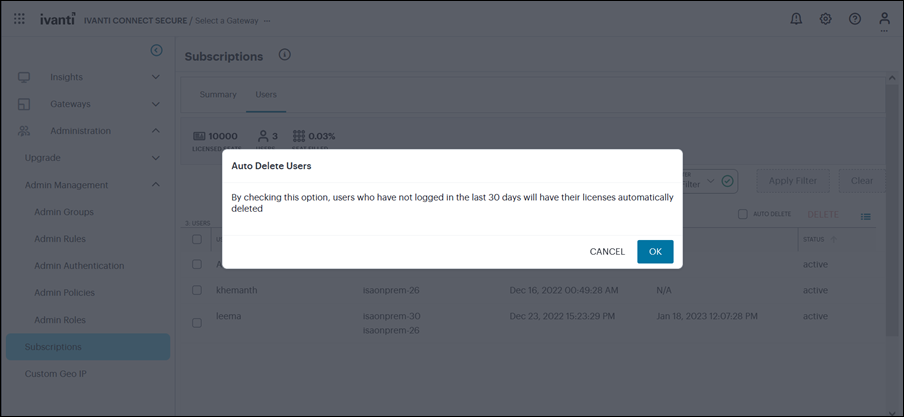The image size is (904, 417).
Task: Open the notifications bell icon
Action: point(796,19)
